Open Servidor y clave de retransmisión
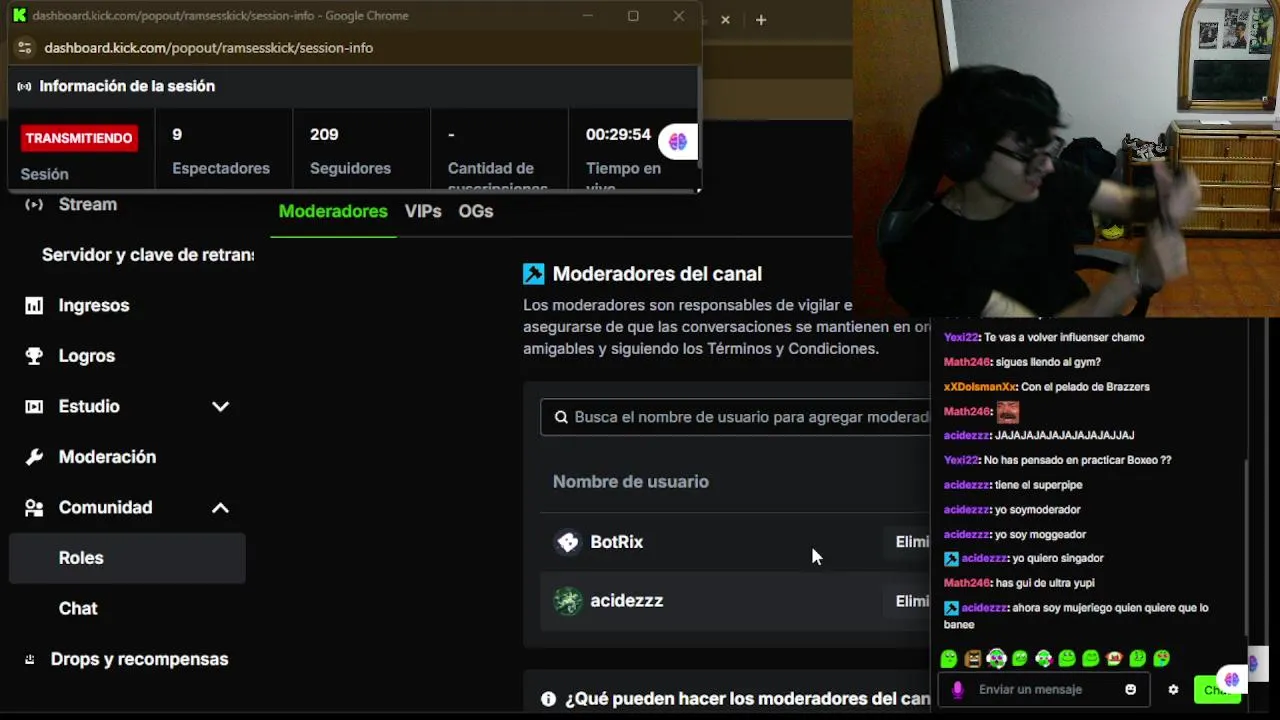 coord(148,255)
